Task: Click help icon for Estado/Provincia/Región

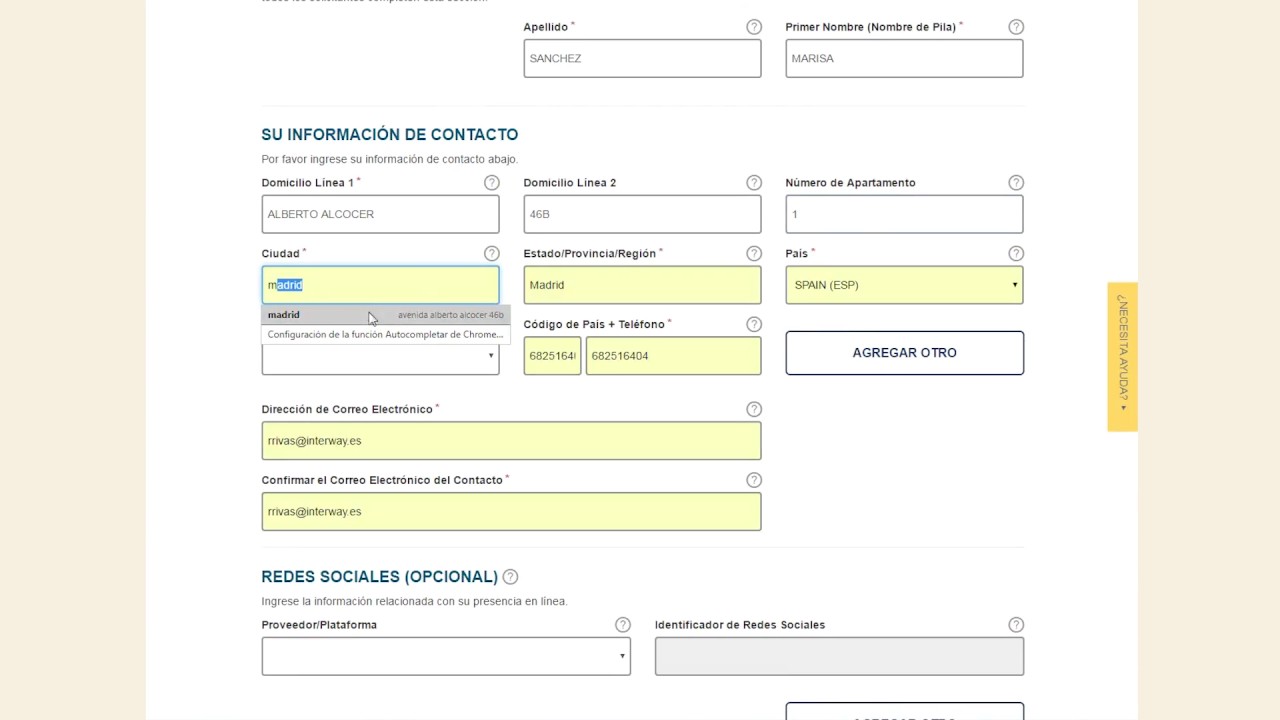Action: coord(754,254)
